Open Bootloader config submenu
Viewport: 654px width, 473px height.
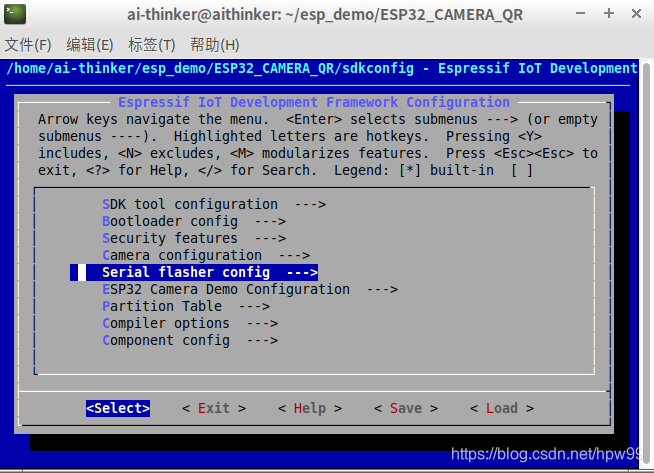pos(194,221)
